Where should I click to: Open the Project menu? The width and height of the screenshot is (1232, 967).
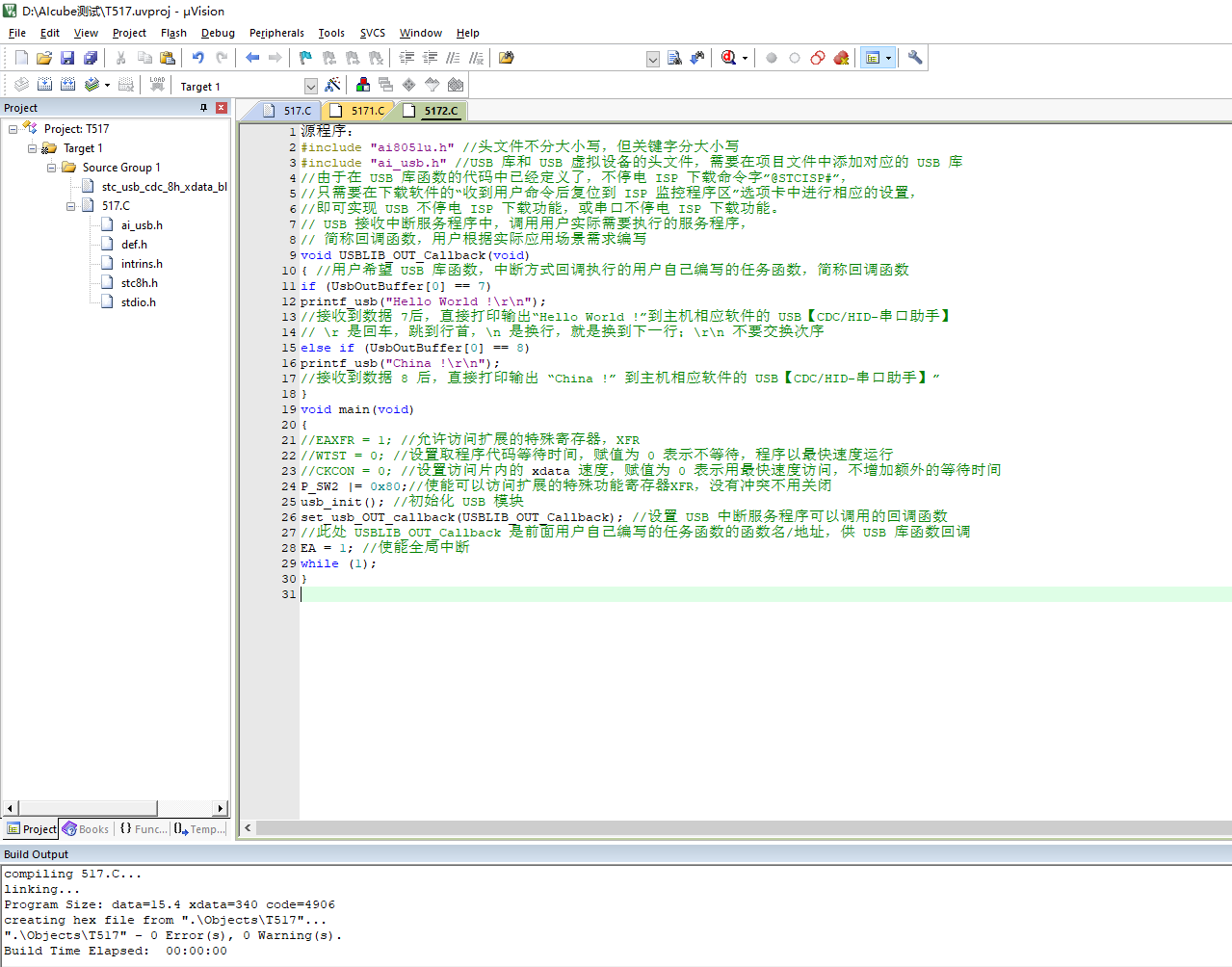click(x=129, y=33)
